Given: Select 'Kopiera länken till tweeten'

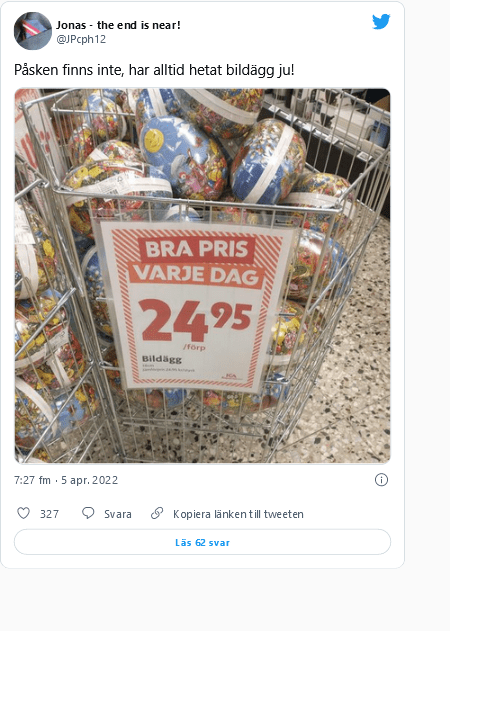Looking at the screenshot, I should coord(238,514).
